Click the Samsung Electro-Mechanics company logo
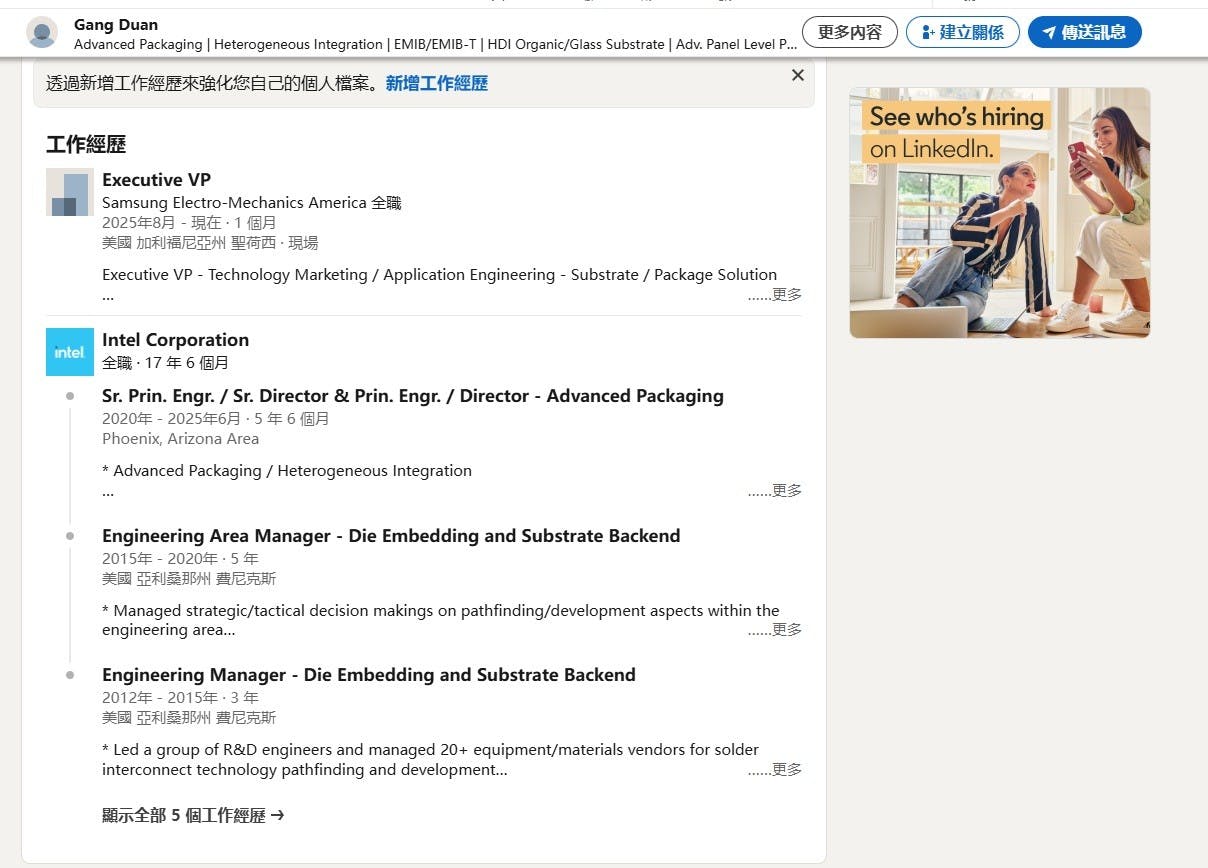This screenshot has width=1208, height=868. (70, 192)
